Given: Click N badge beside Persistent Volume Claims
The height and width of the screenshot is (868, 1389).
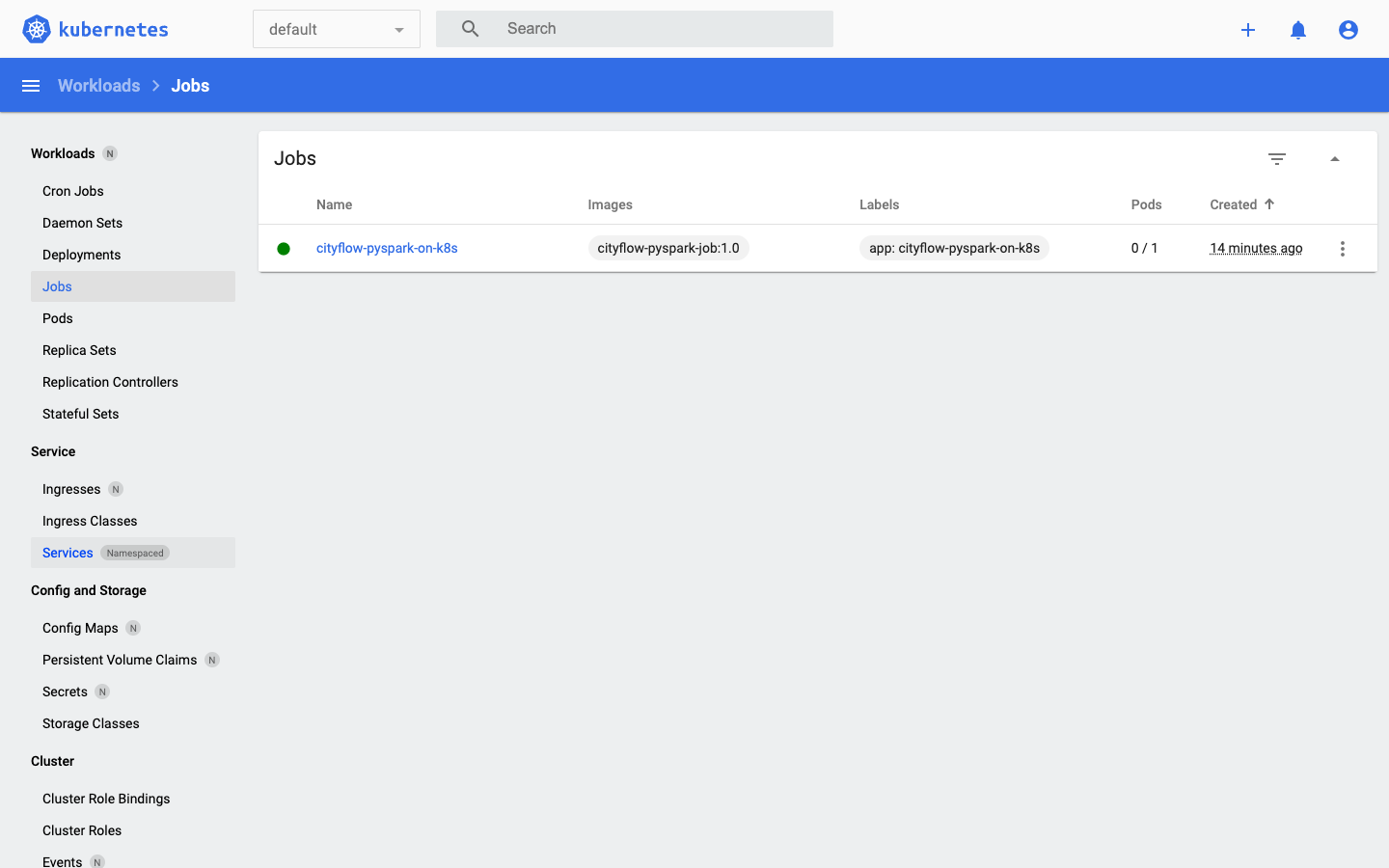Looking at the screenshot, I should (212, 660).
